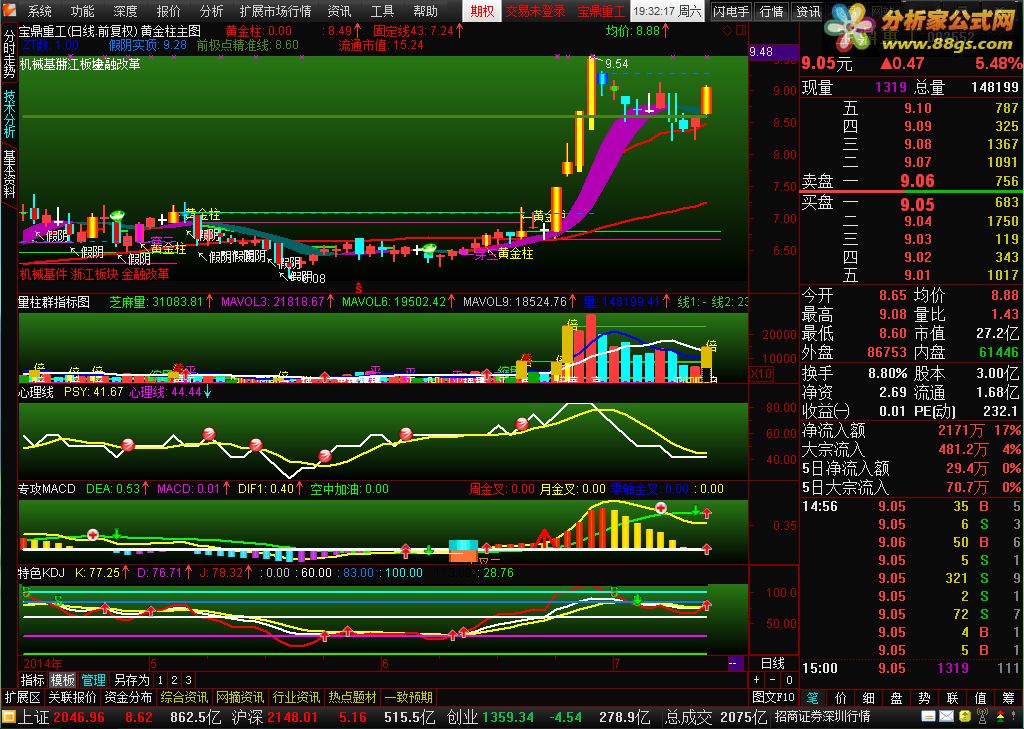Open the 日线 period selector
This screenshot has height=729, width=1024.
[773, 664]
